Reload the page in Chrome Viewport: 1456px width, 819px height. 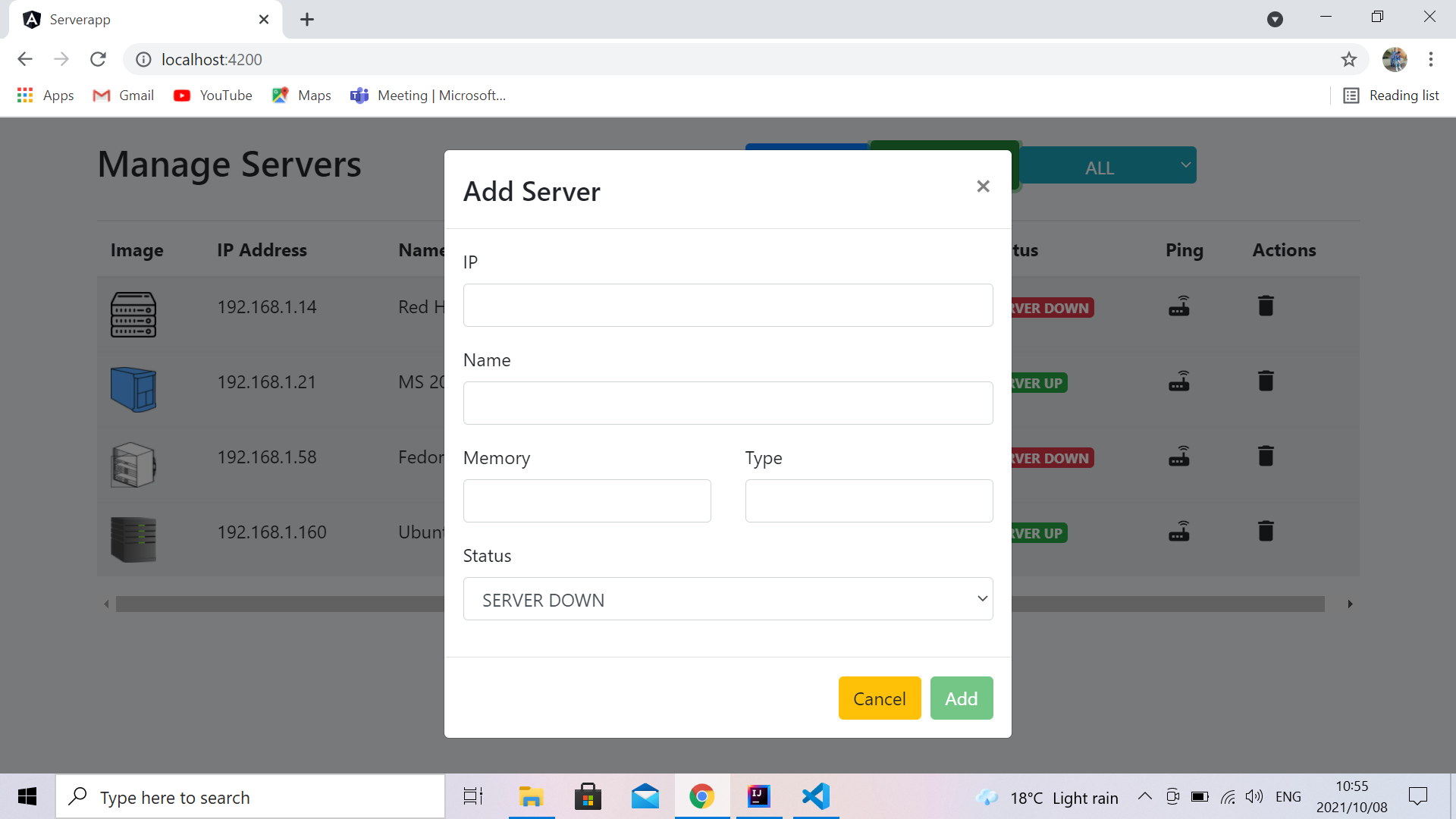click(x=98, y=59)
